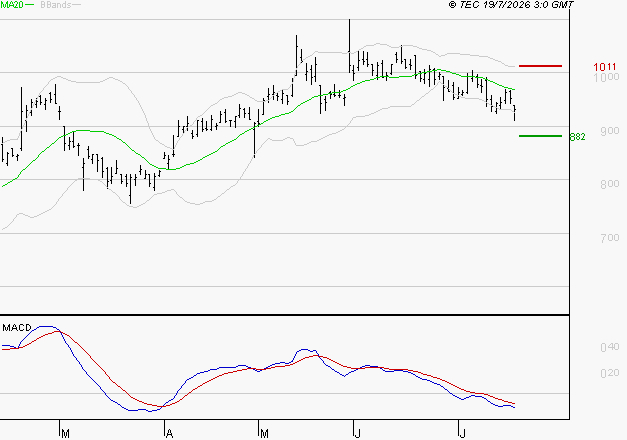This screenshot has height=440, width=627.
Task: Click the last J month marker
Action: [463, 434]
